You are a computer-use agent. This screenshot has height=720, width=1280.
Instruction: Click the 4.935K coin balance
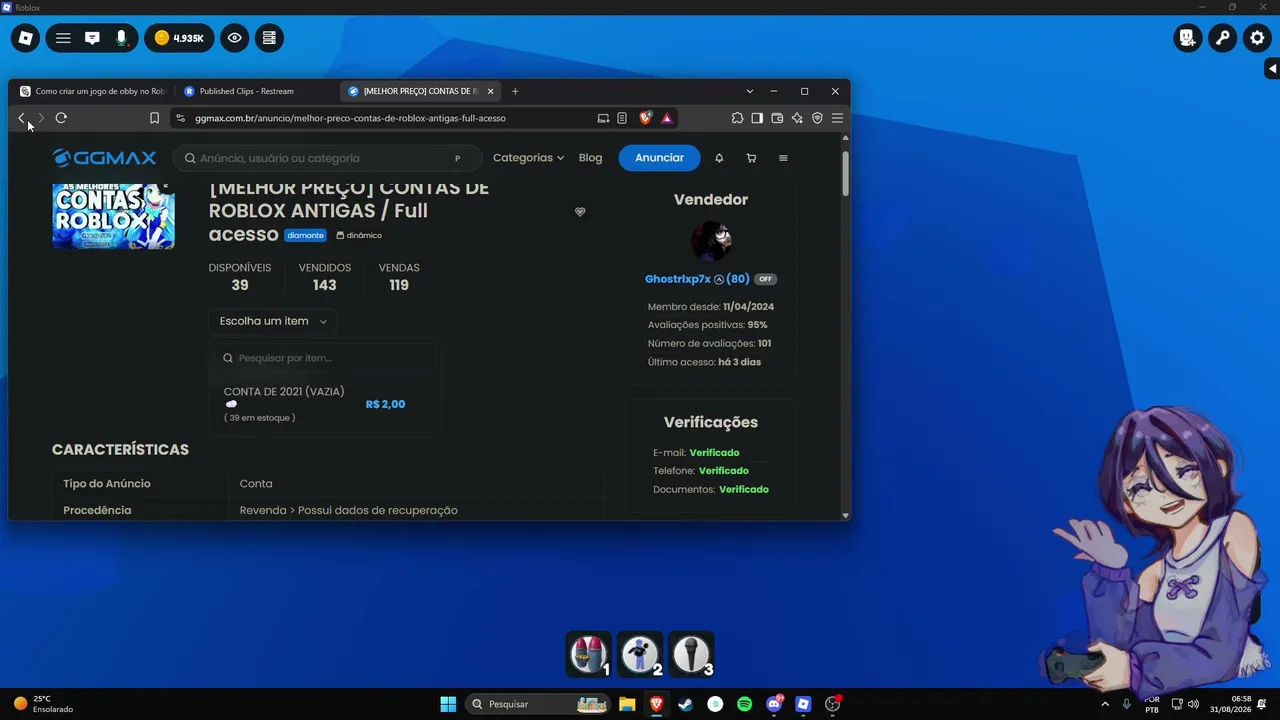pyautogui.click(x=179, y=38)
